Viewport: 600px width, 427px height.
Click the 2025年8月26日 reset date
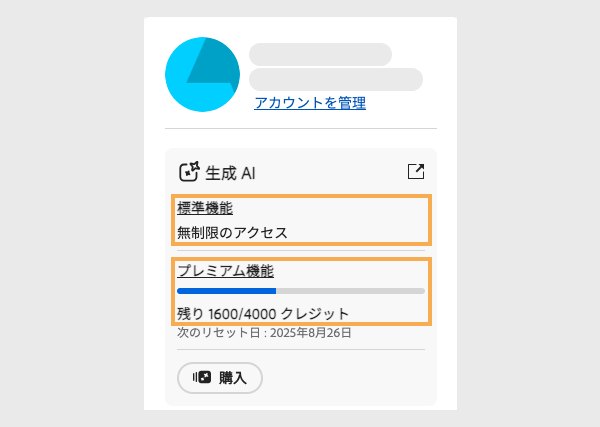(x=310, y=332)
